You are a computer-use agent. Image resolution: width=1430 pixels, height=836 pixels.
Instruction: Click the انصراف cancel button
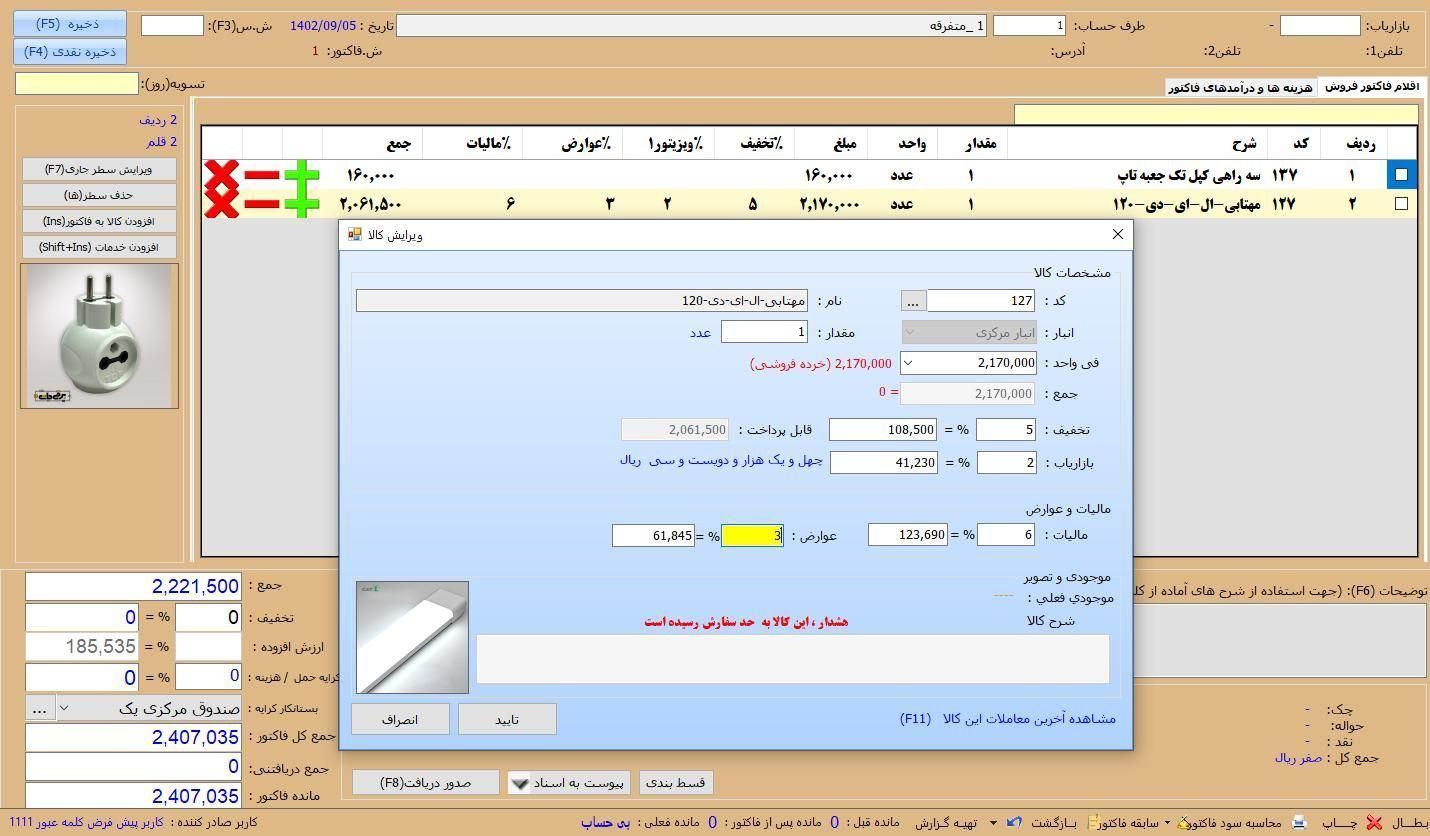400,719
